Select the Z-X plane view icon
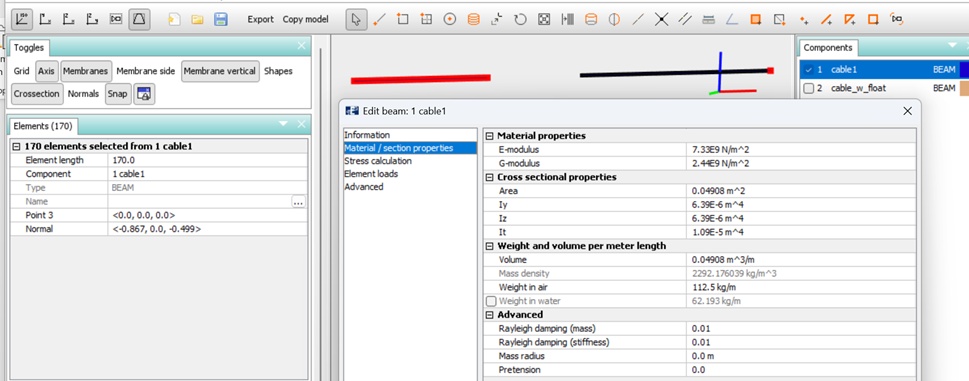969x381 pixels. [69, 20]
